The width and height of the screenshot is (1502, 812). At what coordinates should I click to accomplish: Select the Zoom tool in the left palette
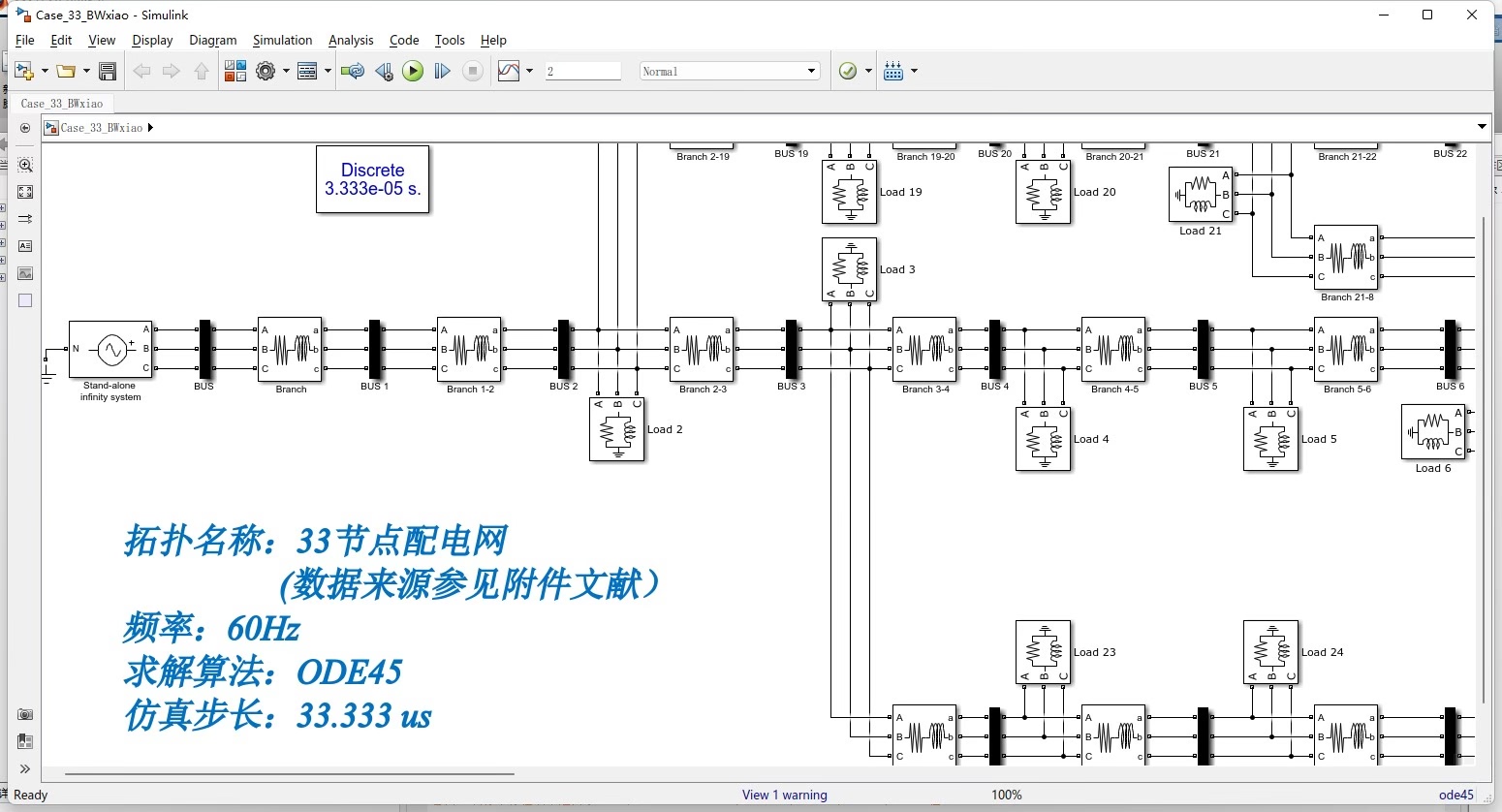(x=24, y=165)
